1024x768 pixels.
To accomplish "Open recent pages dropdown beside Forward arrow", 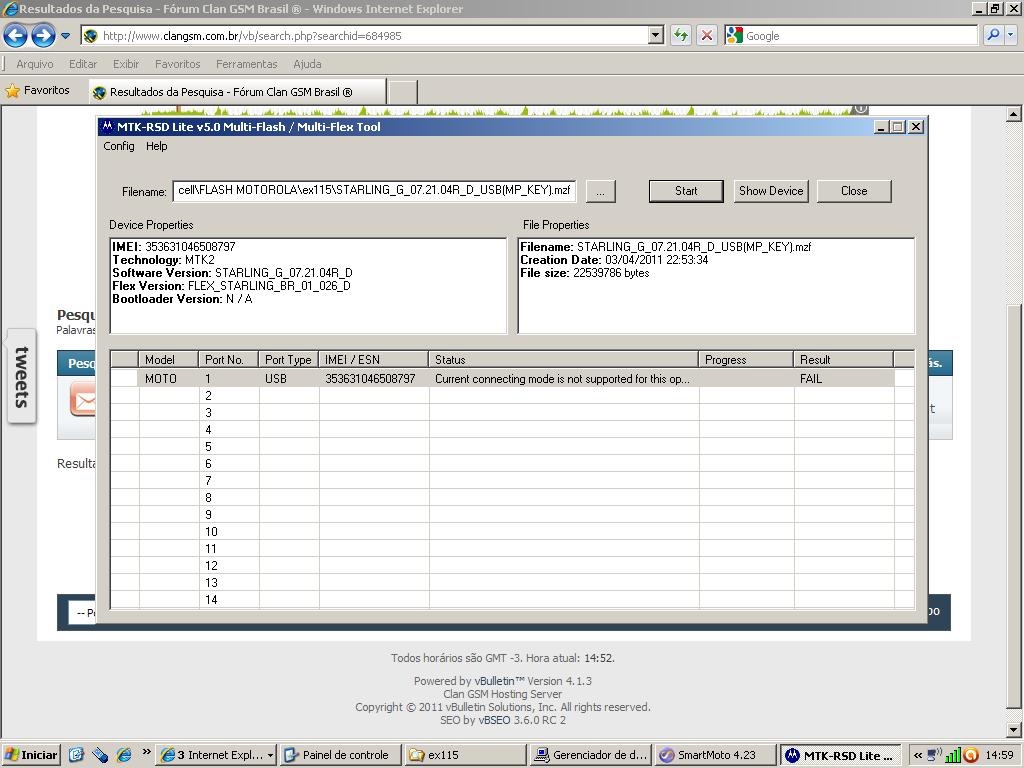I will click(x=65, y=36).
